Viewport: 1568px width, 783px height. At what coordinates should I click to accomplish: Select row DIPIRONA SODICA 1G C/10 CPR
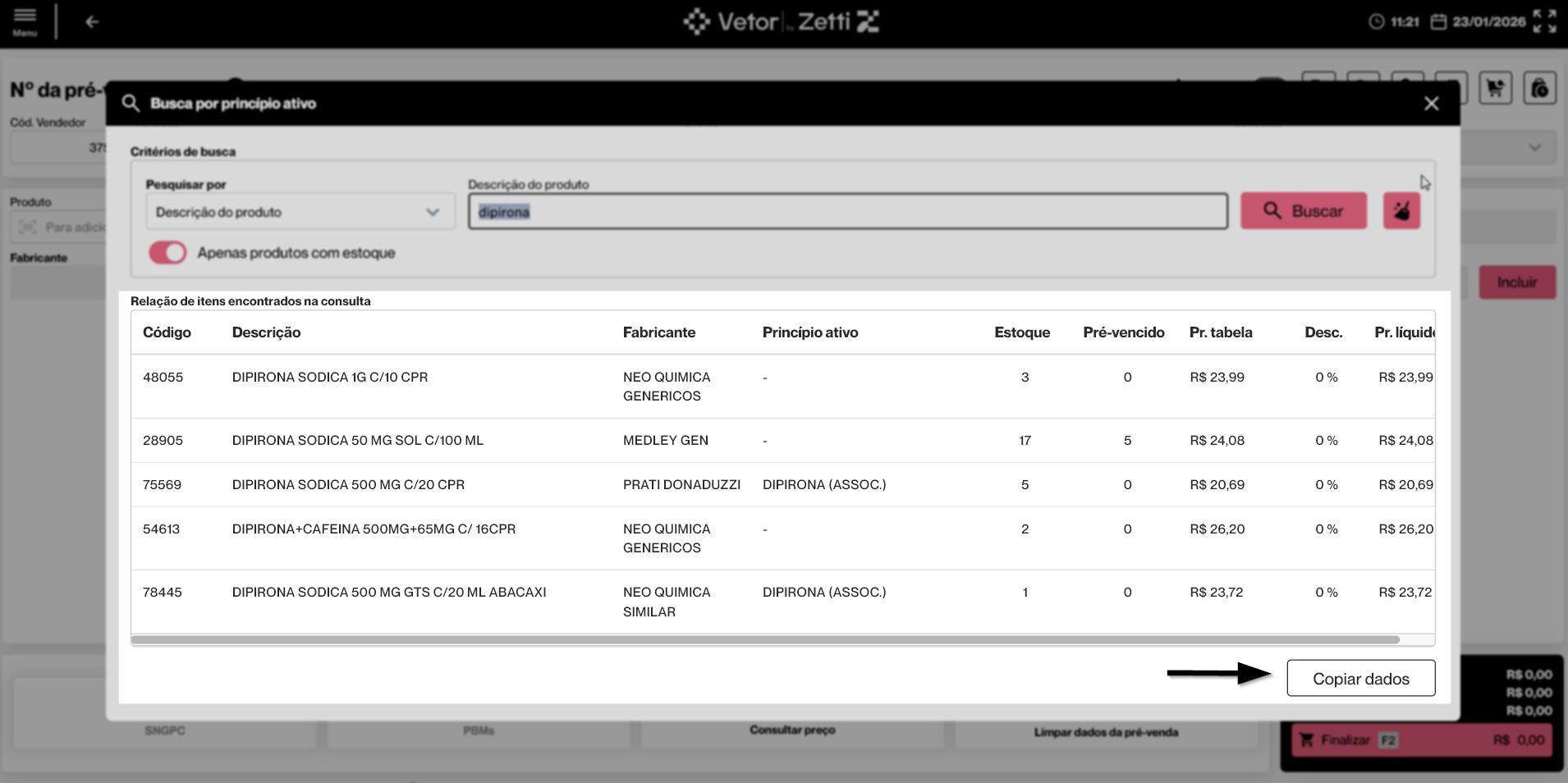(783, 387)
